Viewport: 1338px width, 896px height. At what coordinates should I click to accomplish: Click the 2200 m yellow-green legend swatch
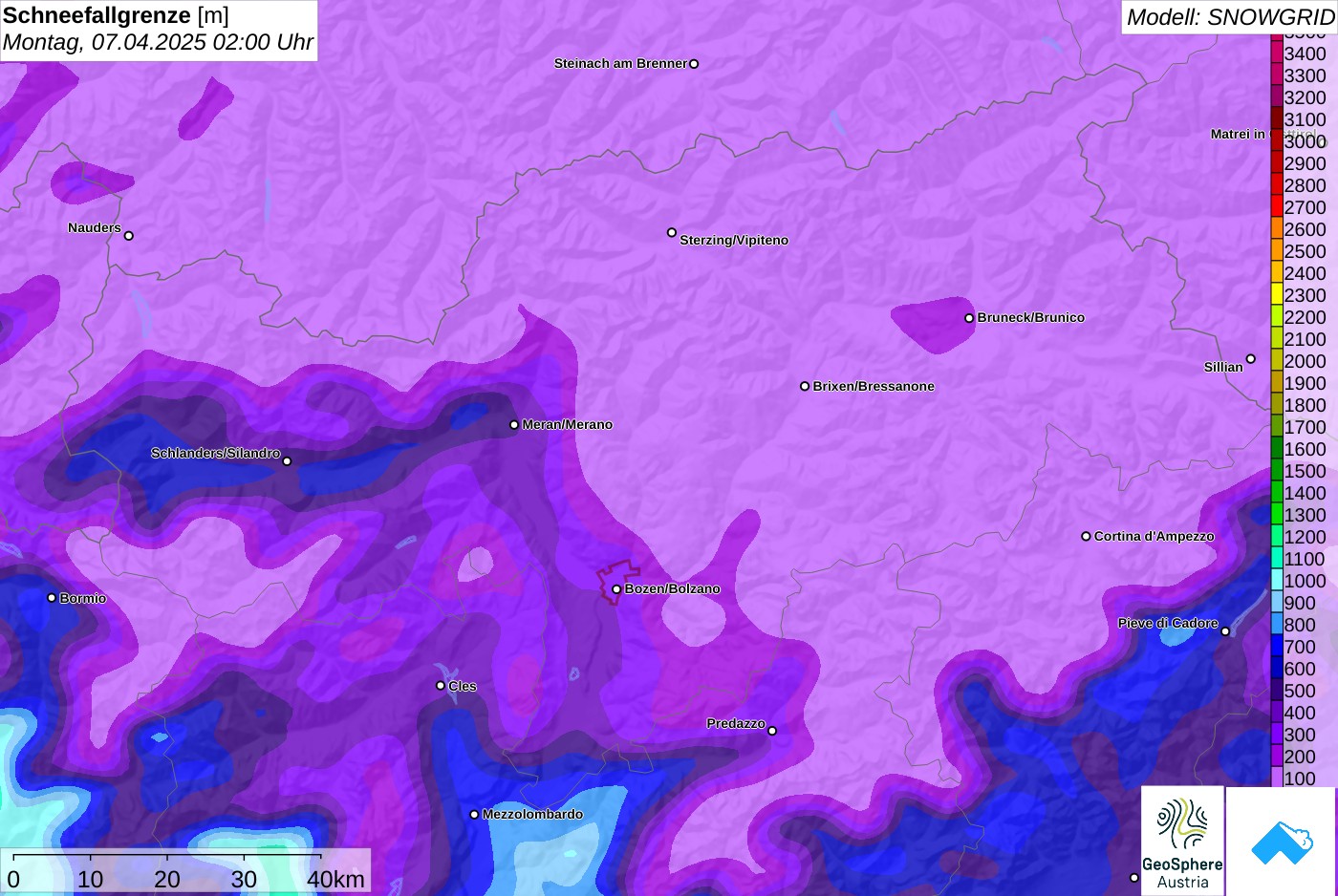pyautogui.click(x=1277, y=316)
